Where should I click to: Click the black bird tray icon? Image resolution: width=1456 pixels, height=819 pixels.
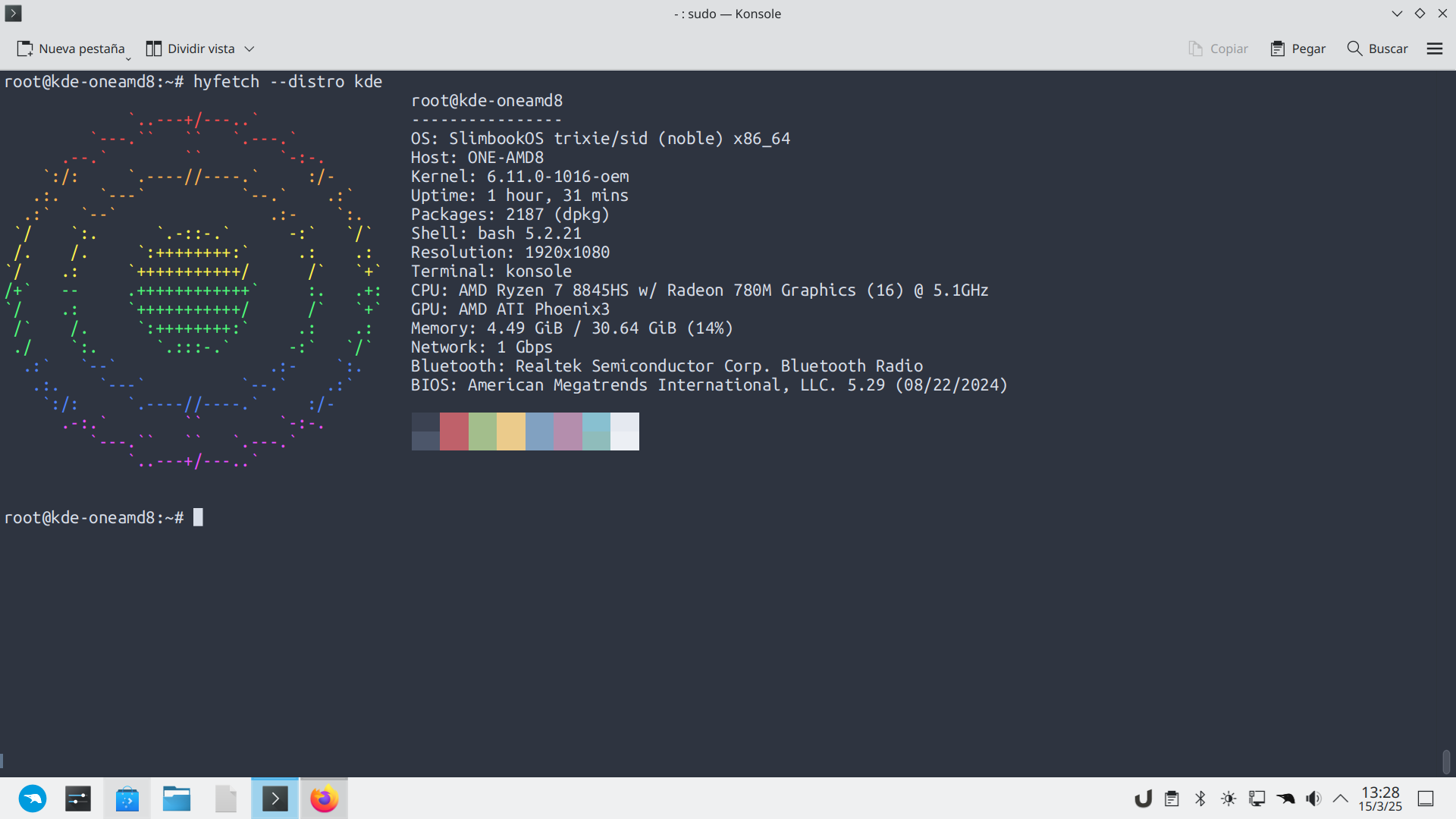(1285, 799)
